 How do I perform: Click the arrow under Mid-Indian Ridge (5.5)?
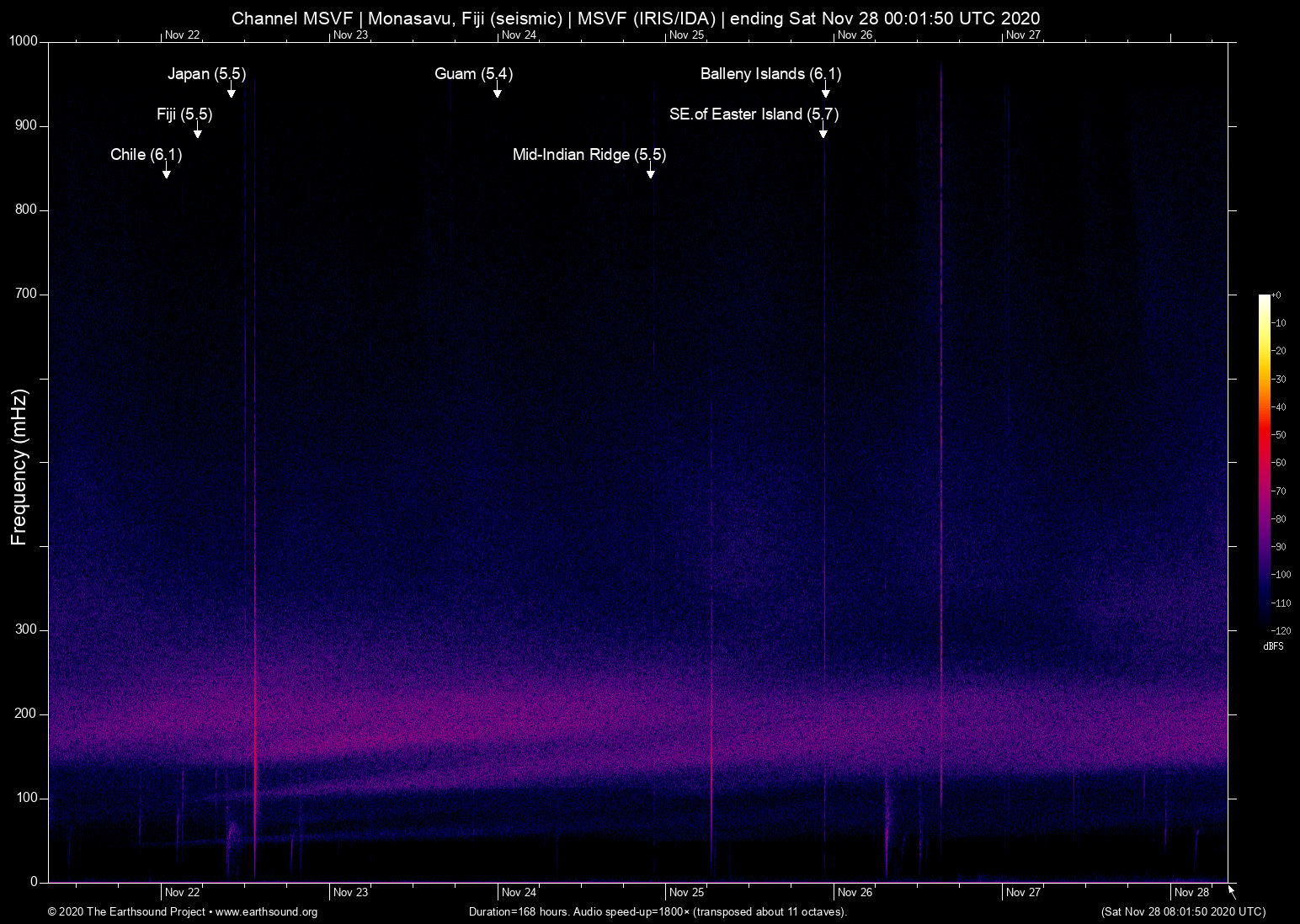(x=651, y=172)
